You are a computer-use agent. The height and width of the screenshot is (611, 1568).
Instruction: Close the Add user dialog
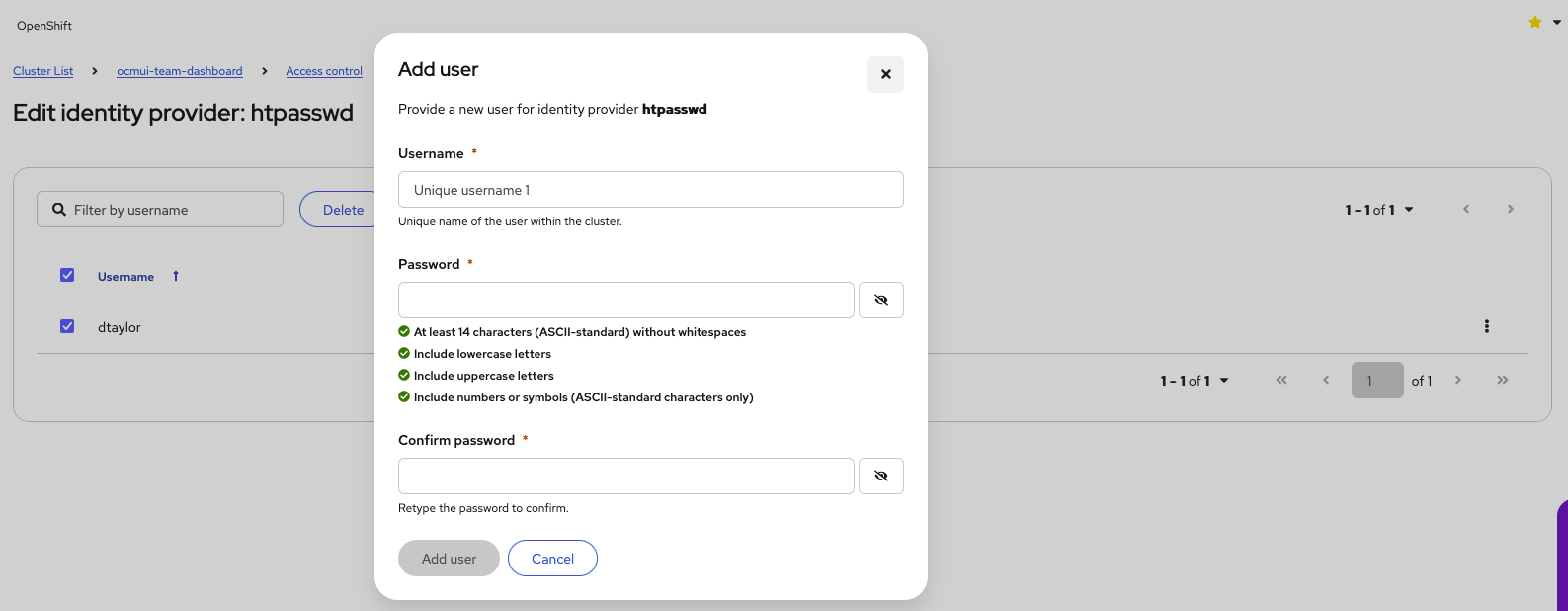[x=885, y=74]
